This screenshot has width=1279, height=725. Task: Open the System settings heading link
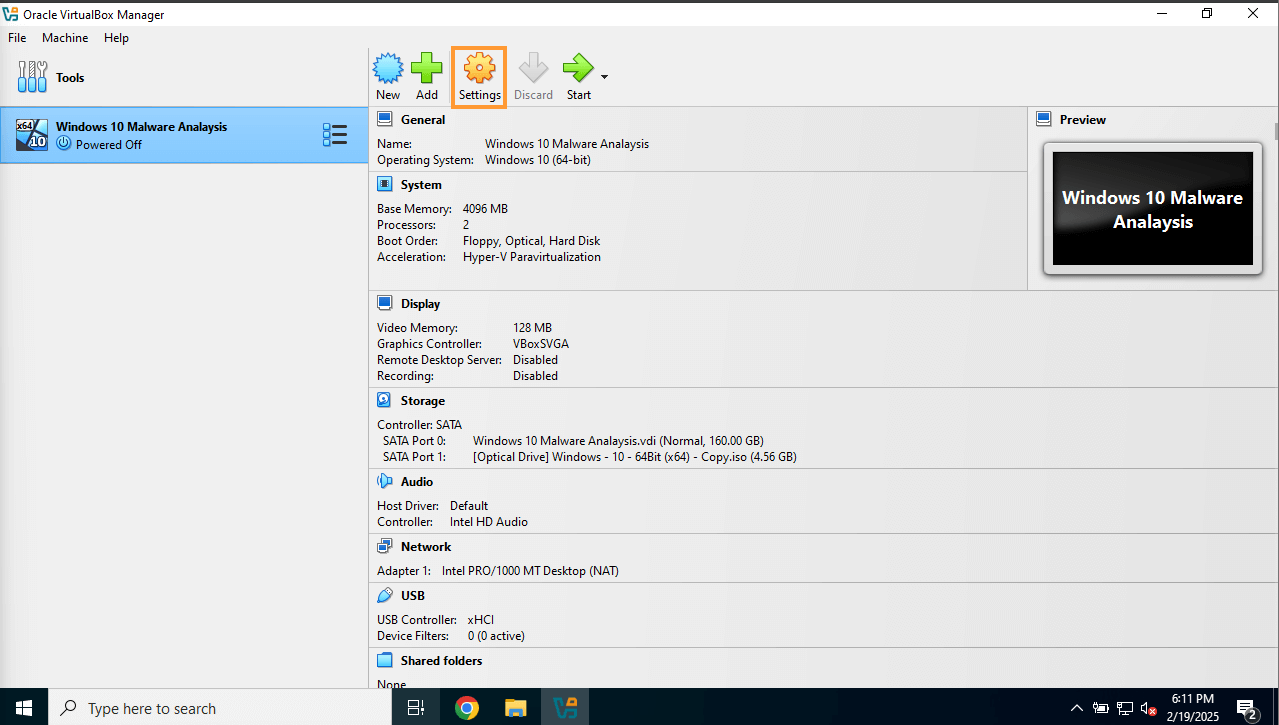421,185
